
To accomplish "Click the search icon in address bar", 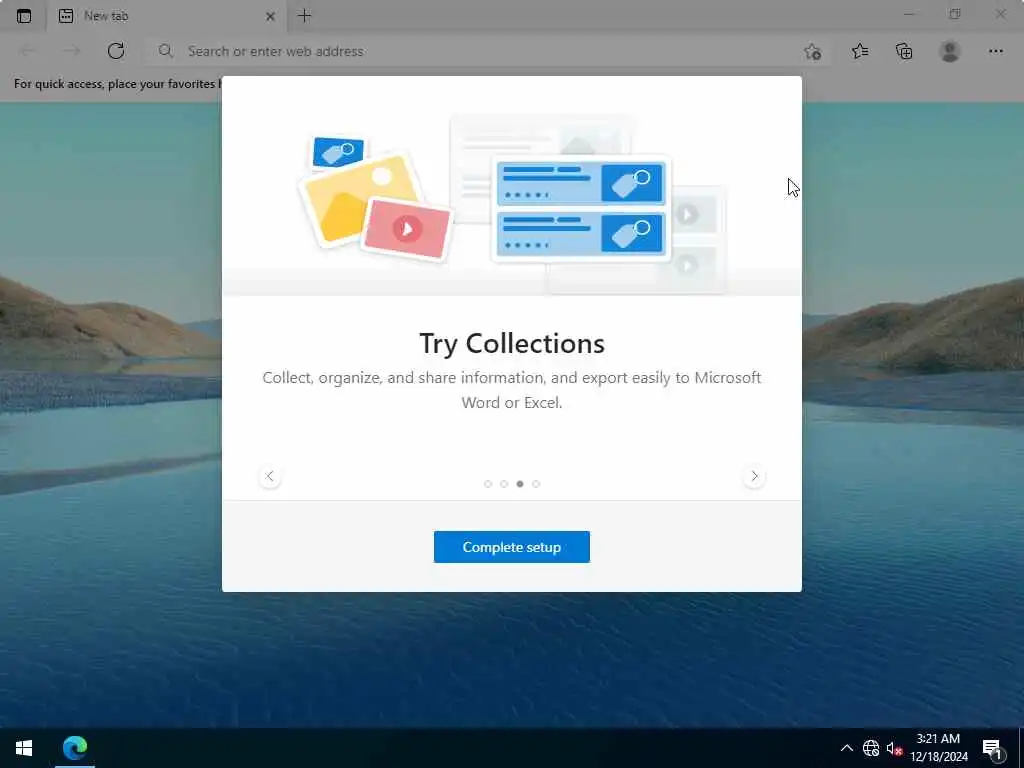I will point(166,51).
